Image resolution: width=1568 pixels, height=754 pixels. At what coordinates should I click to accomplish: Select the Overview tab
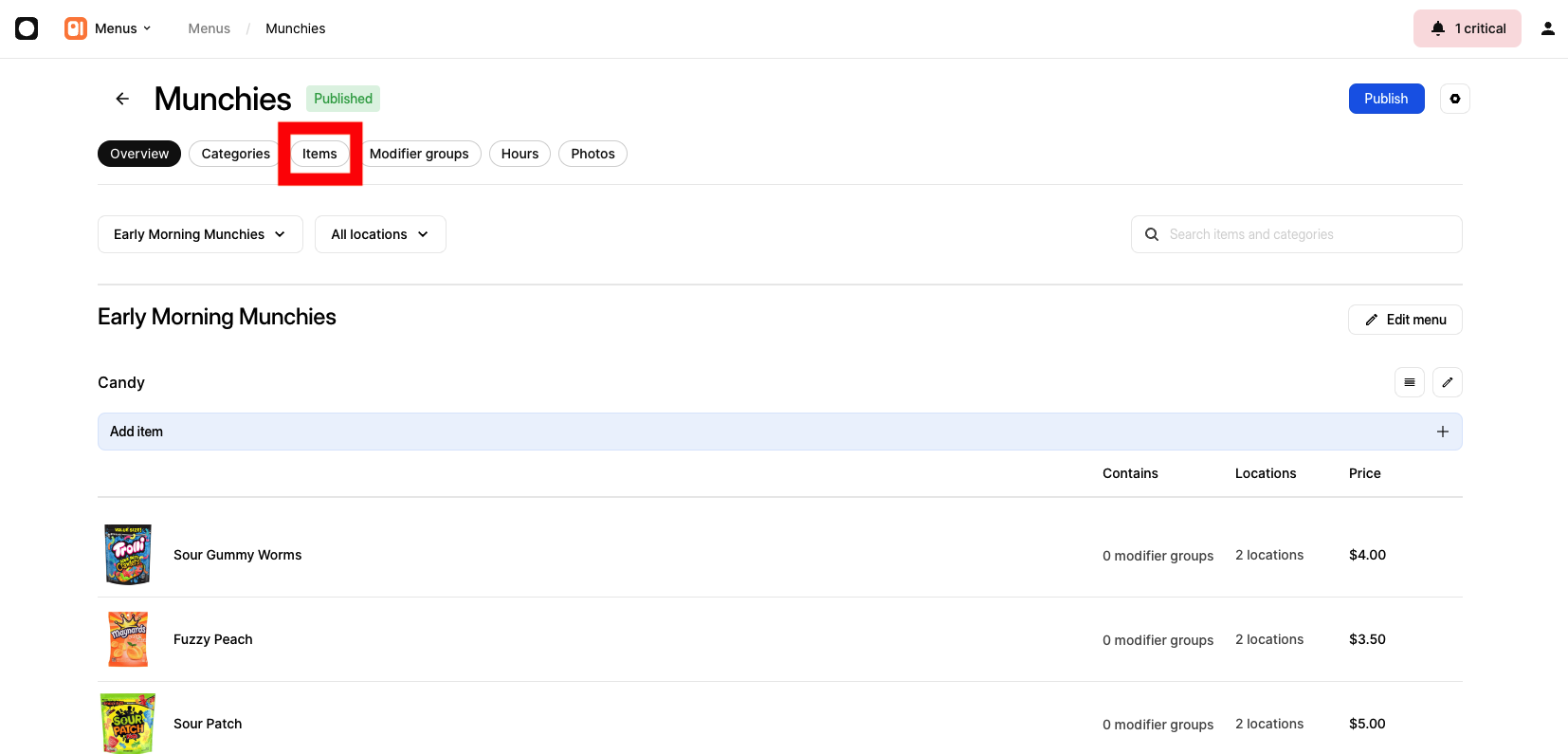pyautogui.click(x=139, y=154)
